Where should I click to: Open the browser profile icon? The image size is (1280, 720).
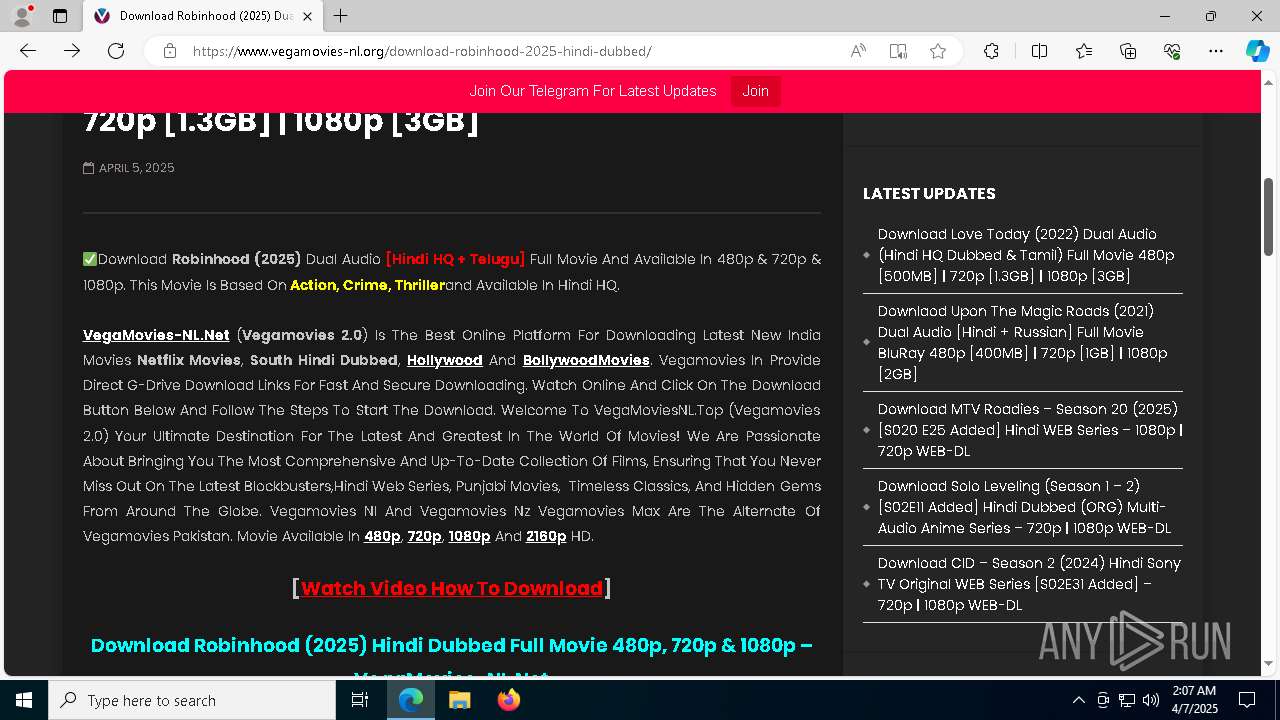tap(22, 16)
